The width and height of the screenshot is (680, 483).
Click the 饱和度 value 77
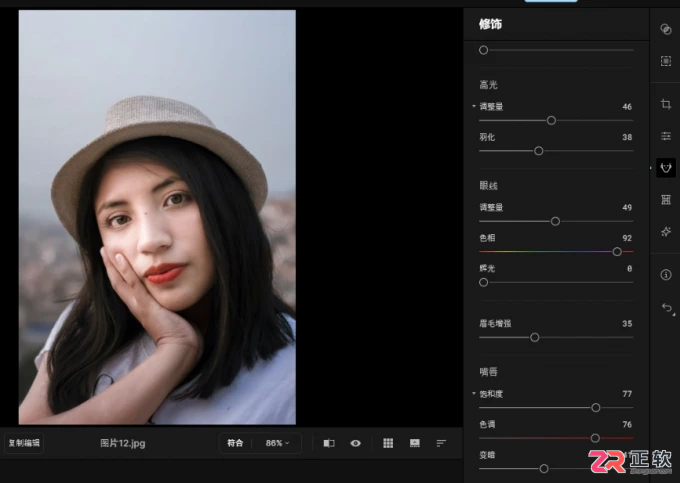[x=627, y=394]
